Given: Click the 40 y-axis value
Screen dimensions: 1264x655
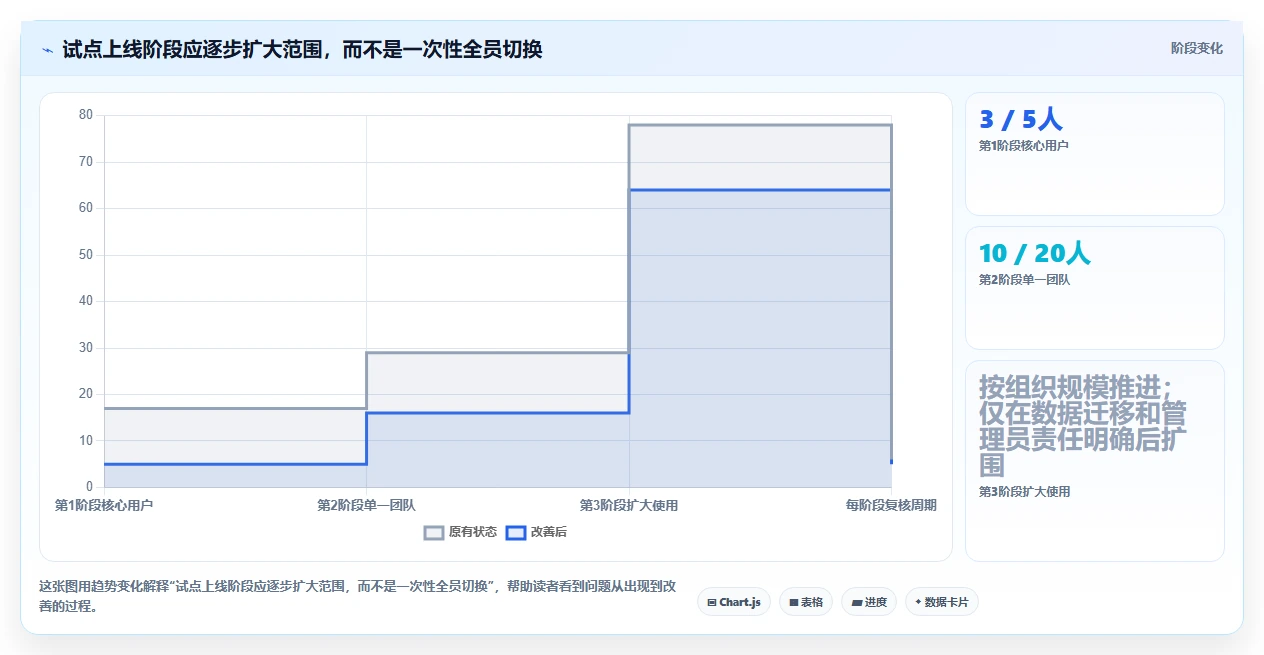Looking at the screenshot, I should 86,301.
